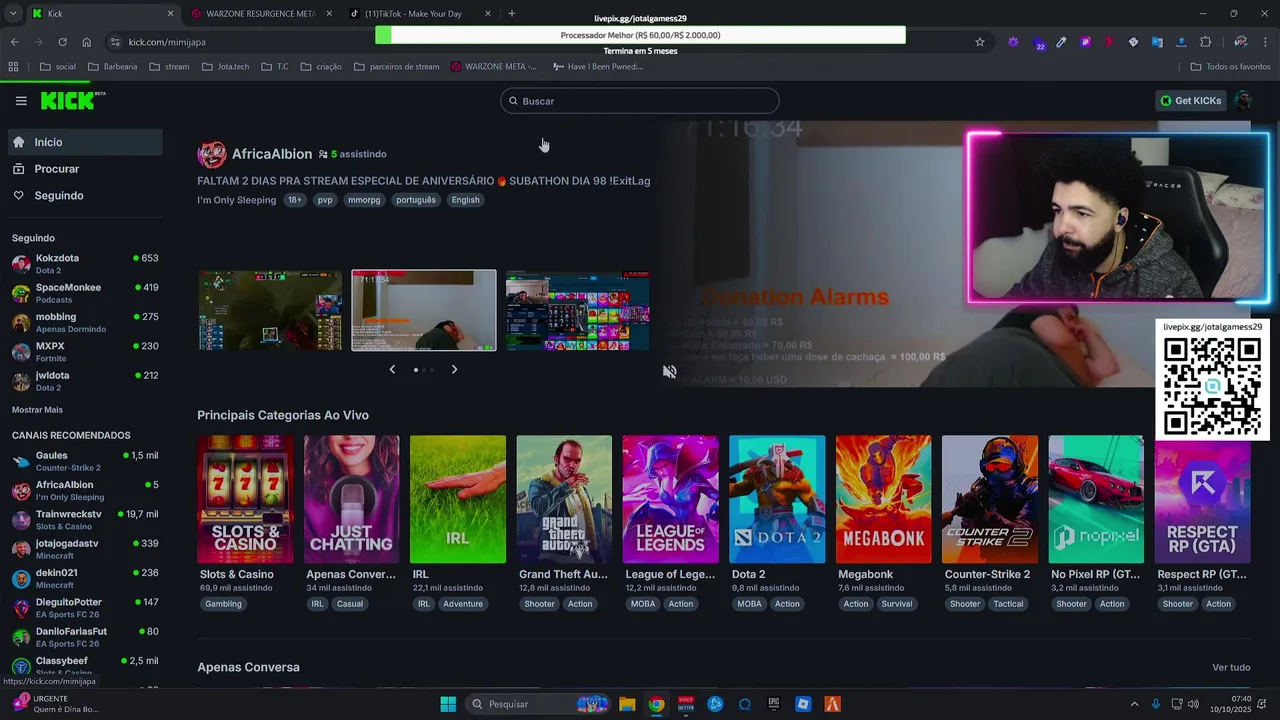
Task: Open Gaules recommended channel
Action: [x=85, y=461]
